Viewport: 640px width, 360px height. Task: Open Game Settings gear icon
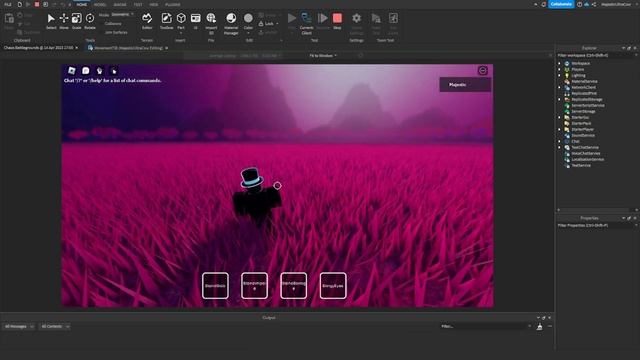coord(356,18)
